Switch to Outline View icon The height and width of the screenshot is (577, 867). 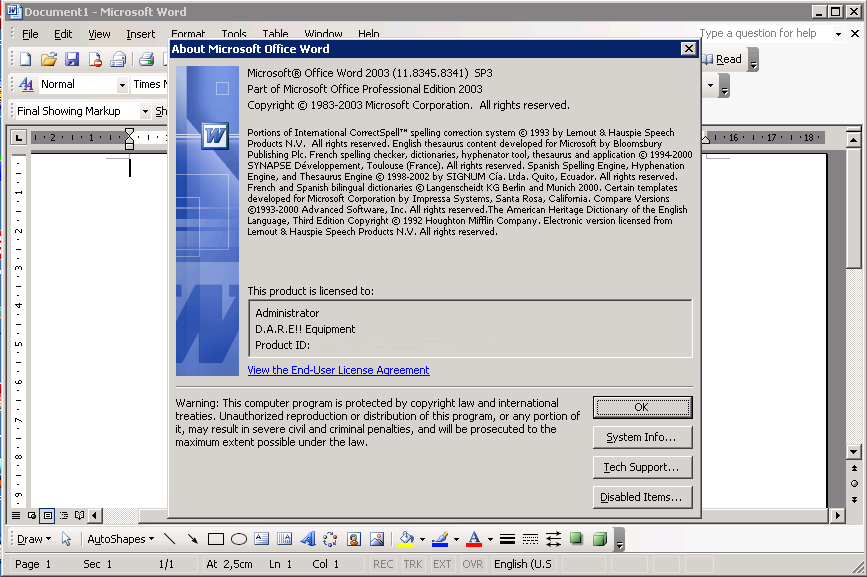[x=64, y=516]
